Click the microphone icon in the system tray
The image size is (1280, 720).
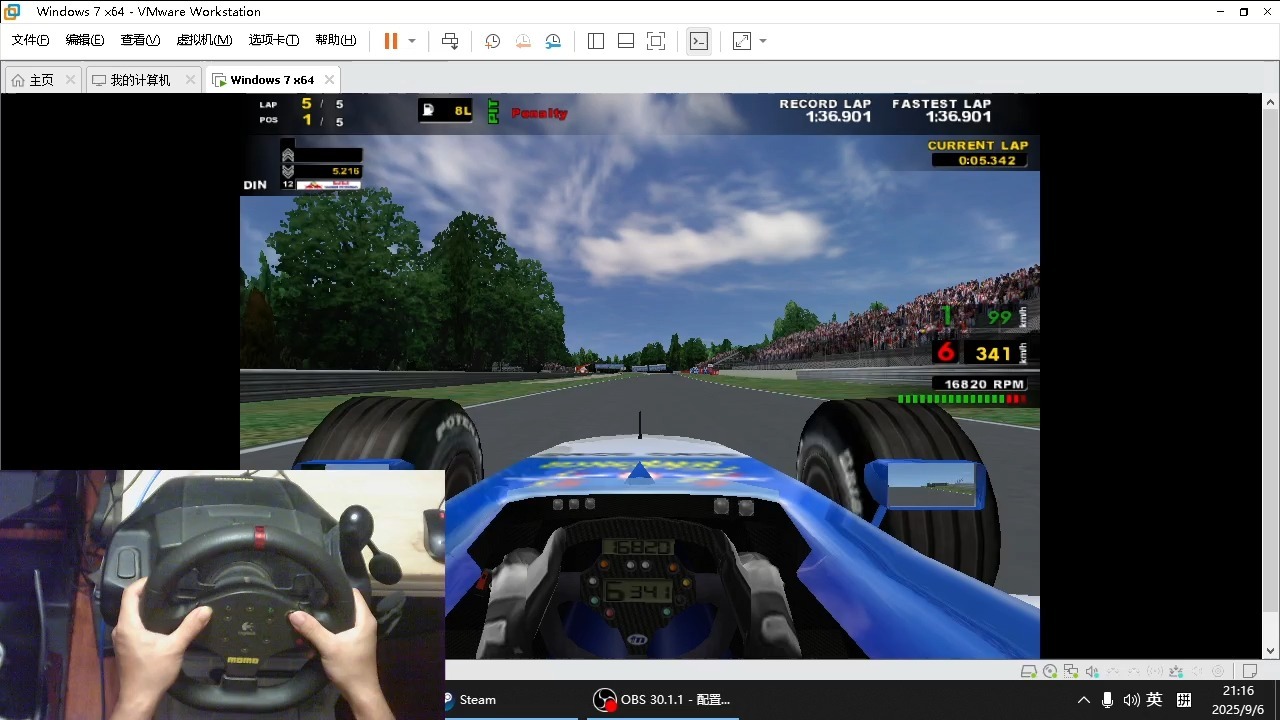tap(1107, 700)
